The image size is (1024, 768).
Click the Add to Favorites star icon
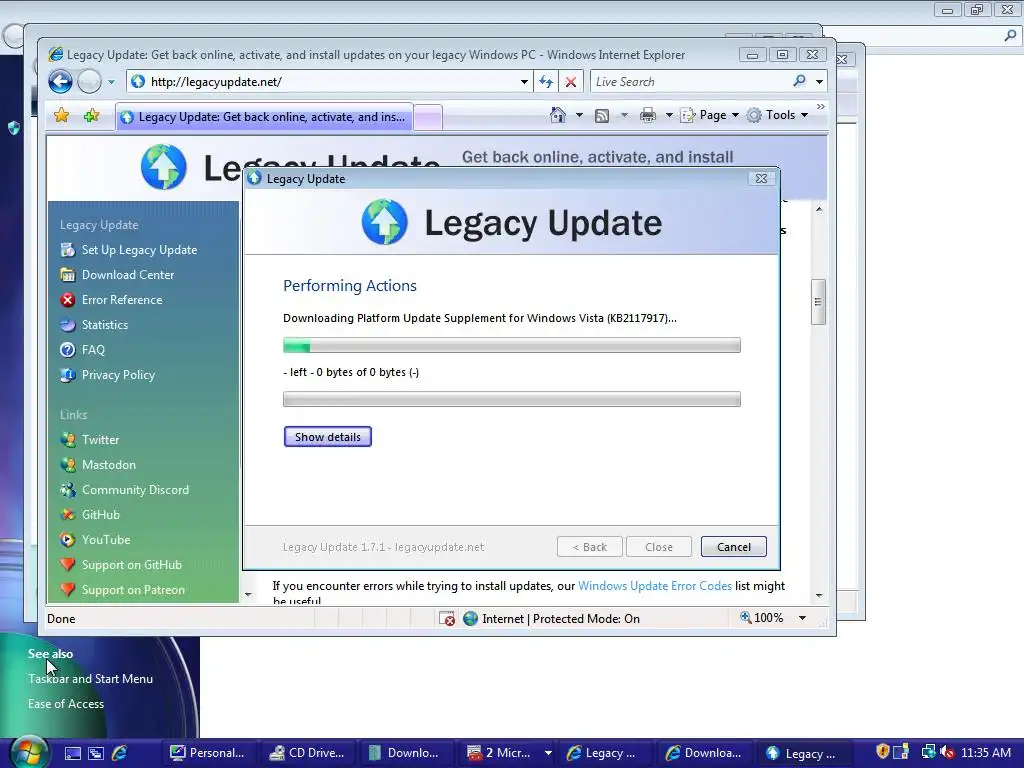click(x=91, y=116)
